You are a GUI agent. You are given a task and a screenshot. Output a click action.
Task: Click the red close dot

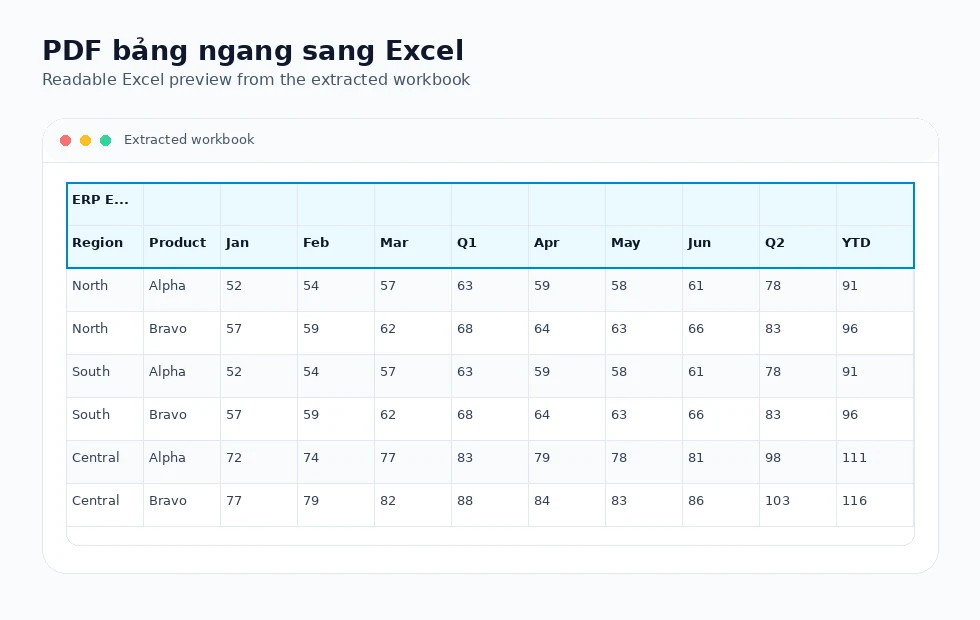pos(66,140)
